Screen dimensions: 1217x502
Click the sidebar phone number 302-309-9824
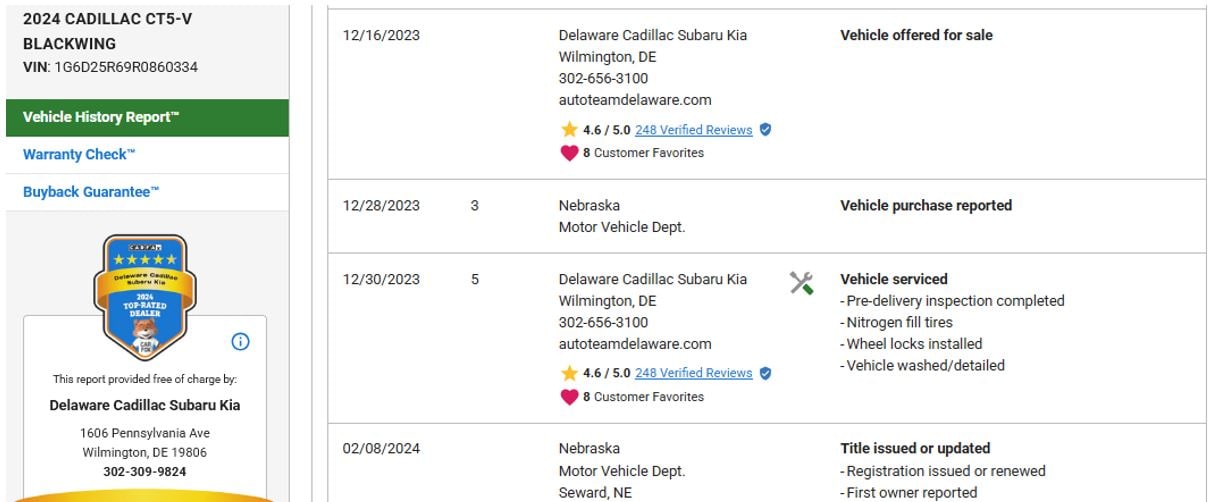(144, 472)
